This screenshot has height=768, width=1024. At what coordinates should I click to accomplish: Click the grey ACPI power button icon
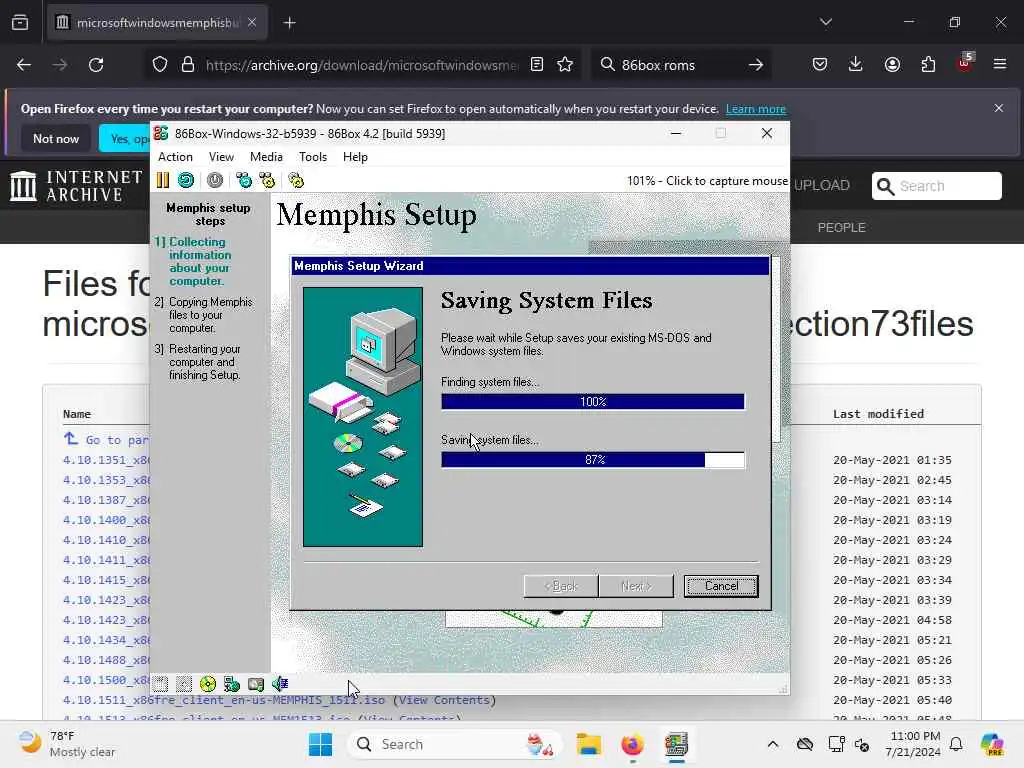pos(215,180)
